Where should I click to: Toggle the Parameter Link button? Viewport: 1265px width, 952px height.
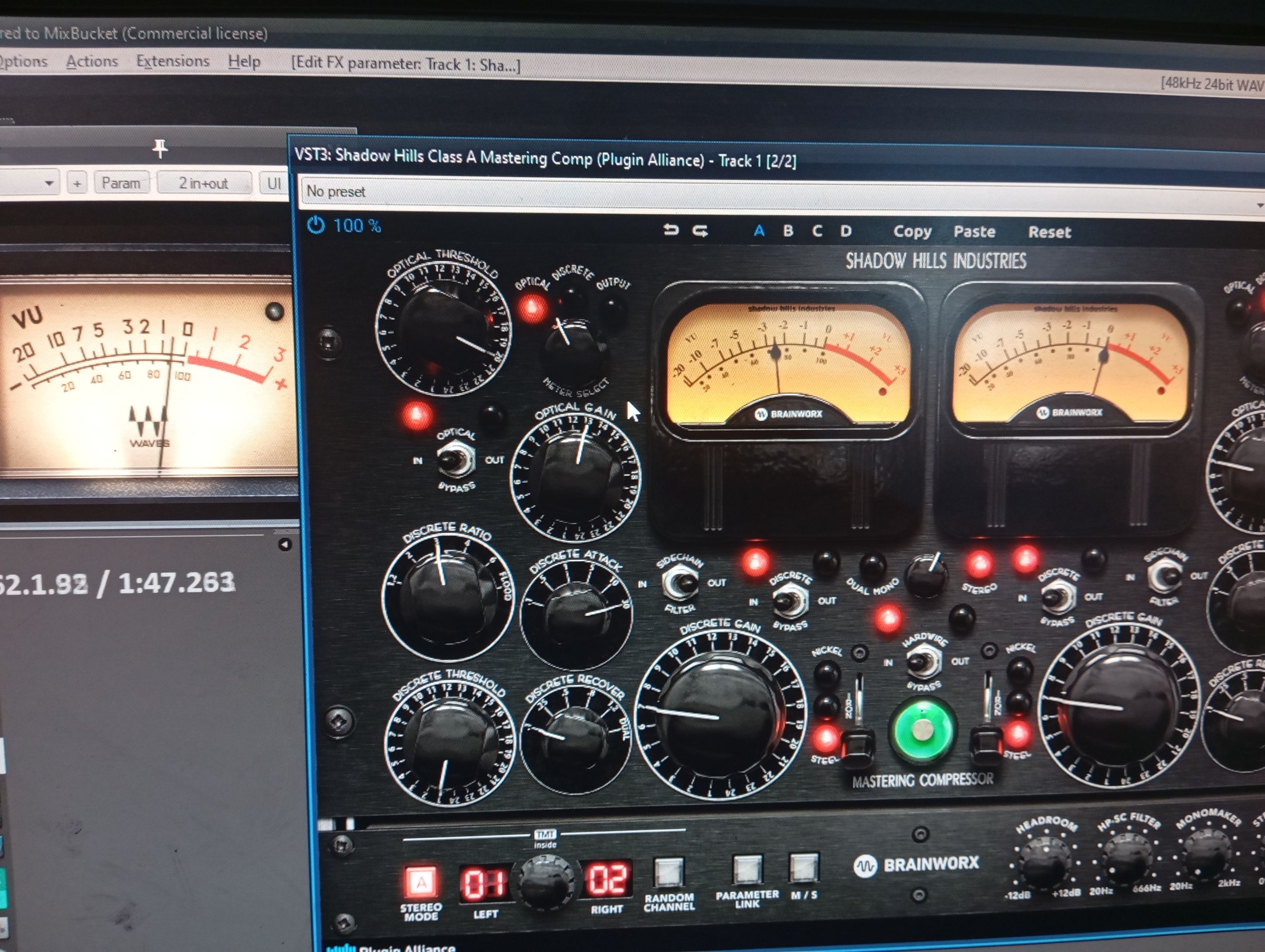(x=747, y=869)
